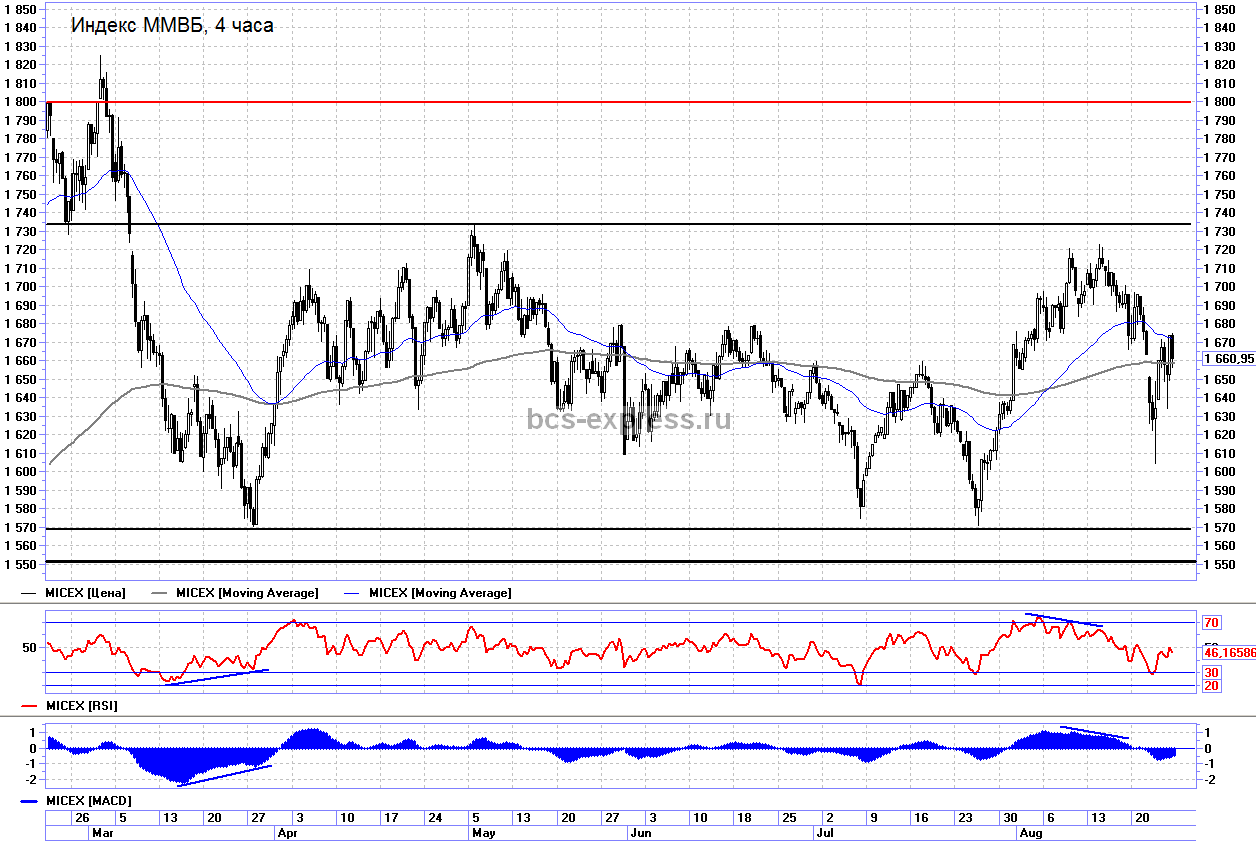Select the Apr month label on time axis

tap(288, 832)
